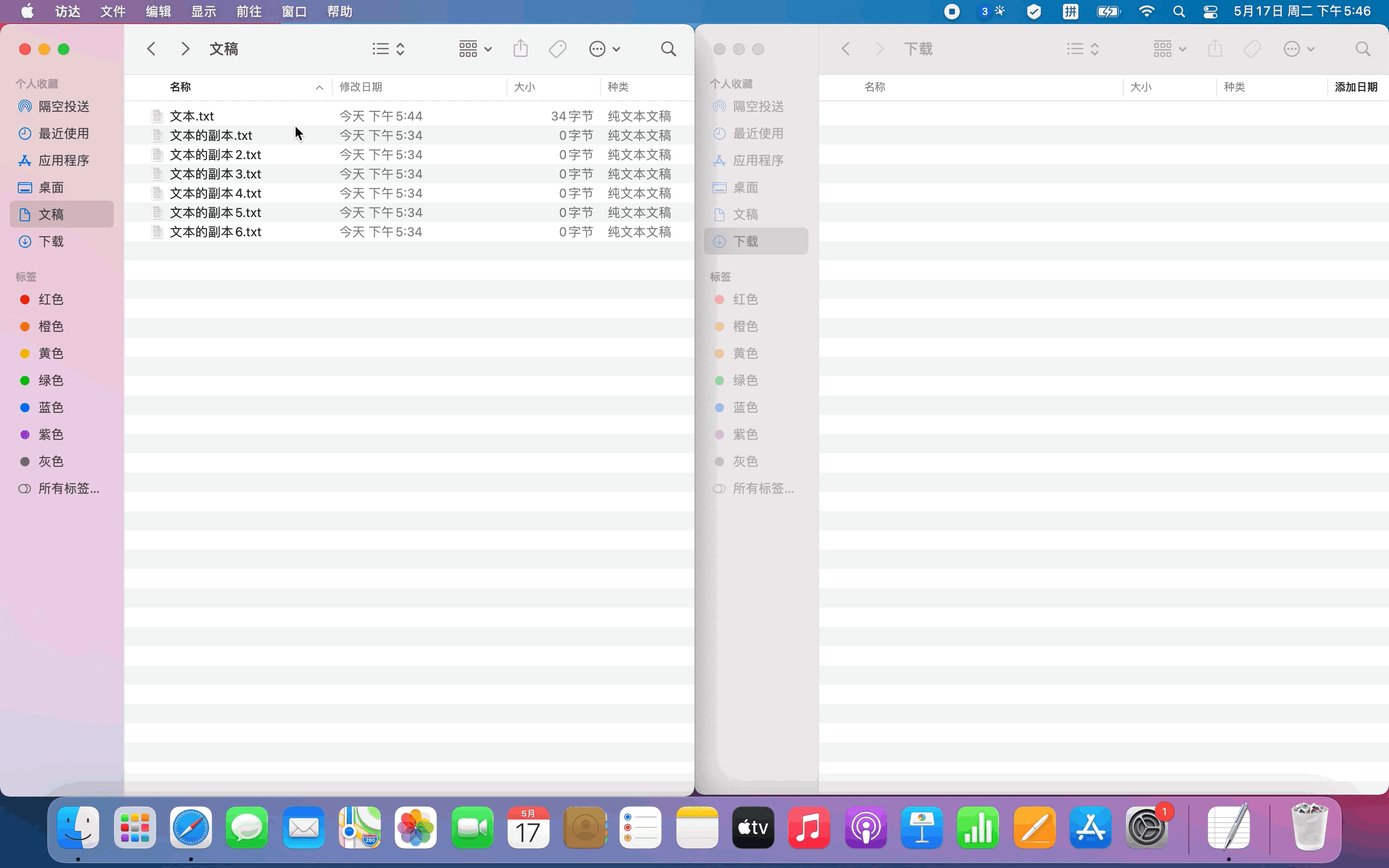Open Control Center in menu bar
The height and width of the screenshot is (868, 1389).
(x=1210, y=12)
